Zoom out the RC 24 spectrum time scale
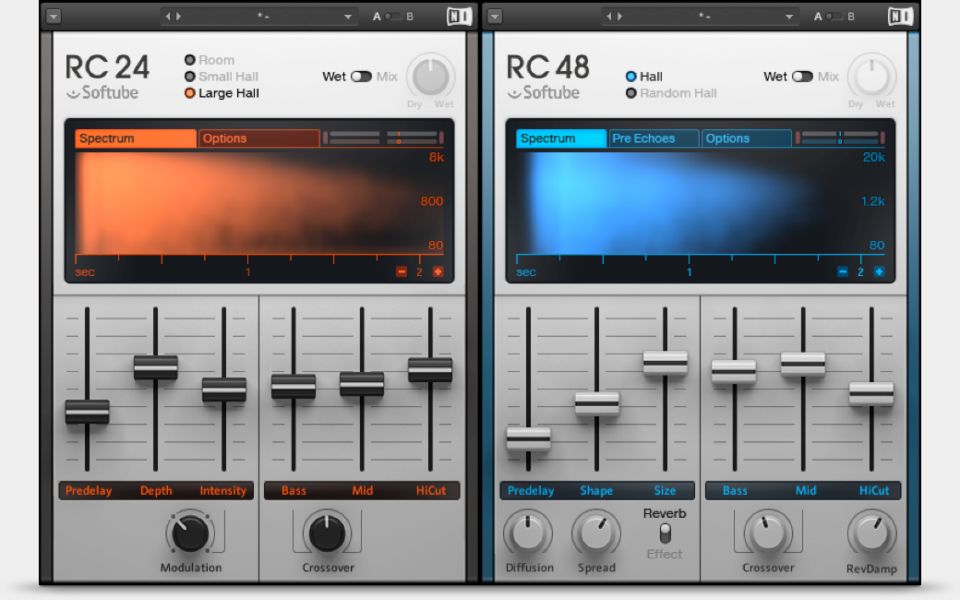 (x=402, y=272)
